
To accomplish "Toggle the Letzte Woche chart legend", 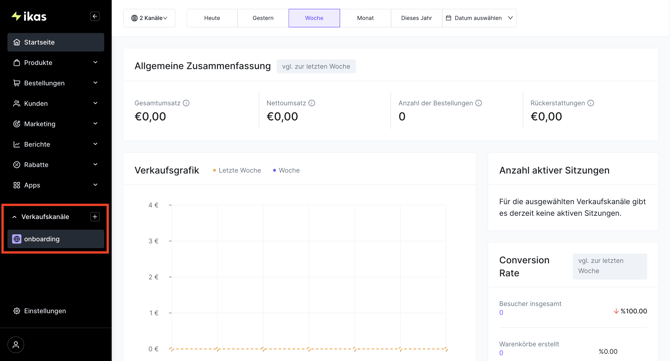I will (x=237, y=170).
